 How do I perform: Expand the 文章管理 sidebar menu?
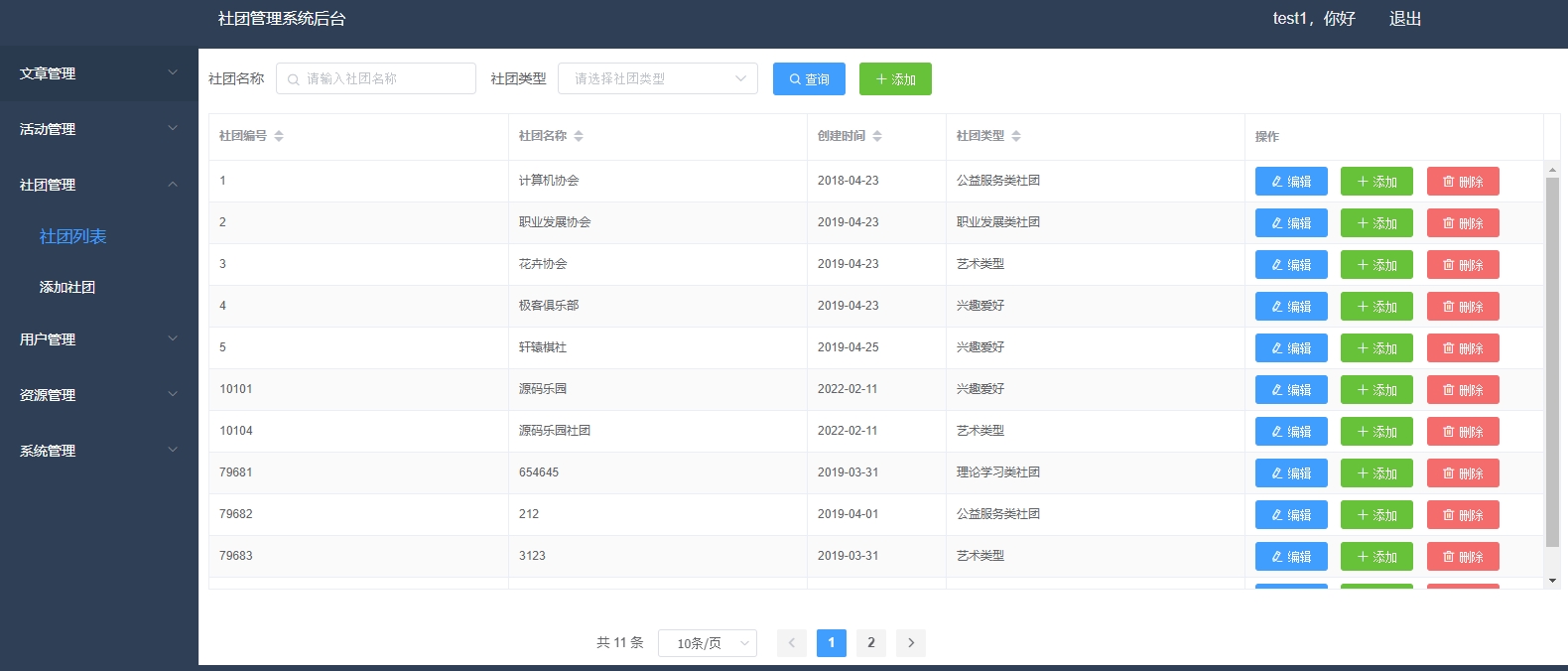[99, 73]
